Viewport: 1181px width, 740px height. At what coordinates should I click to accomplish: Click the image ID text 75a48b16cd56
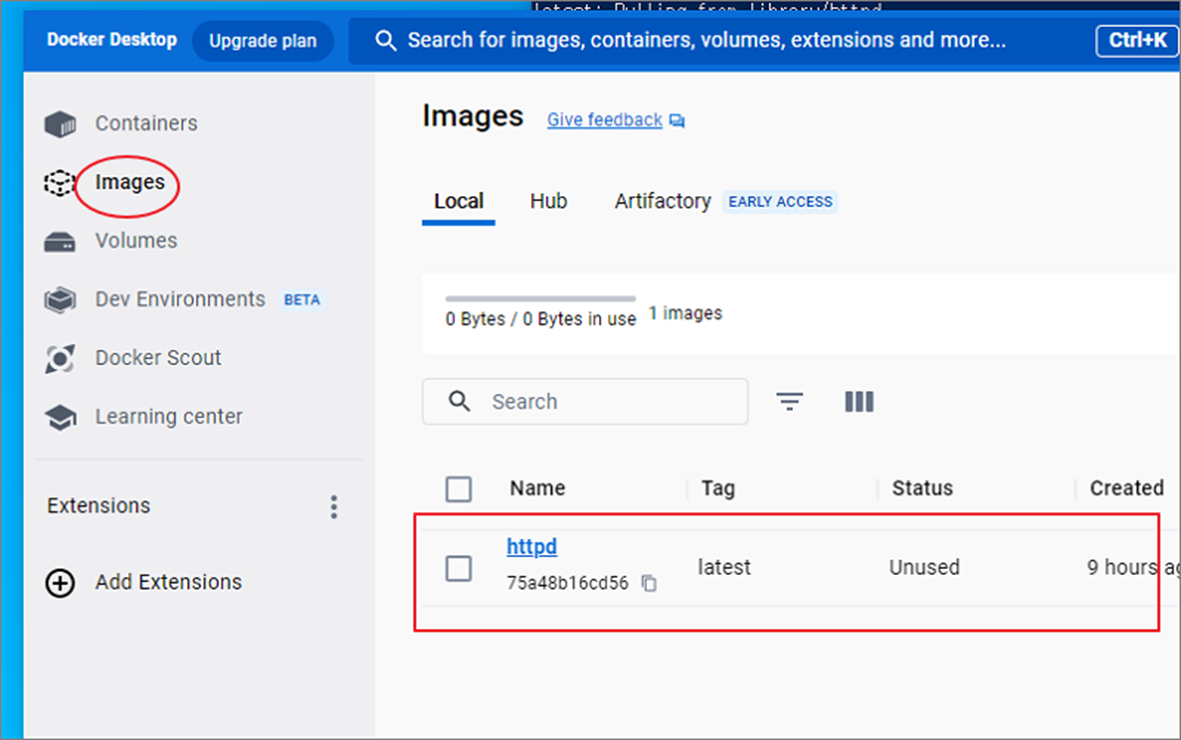[x=567, y=583]
